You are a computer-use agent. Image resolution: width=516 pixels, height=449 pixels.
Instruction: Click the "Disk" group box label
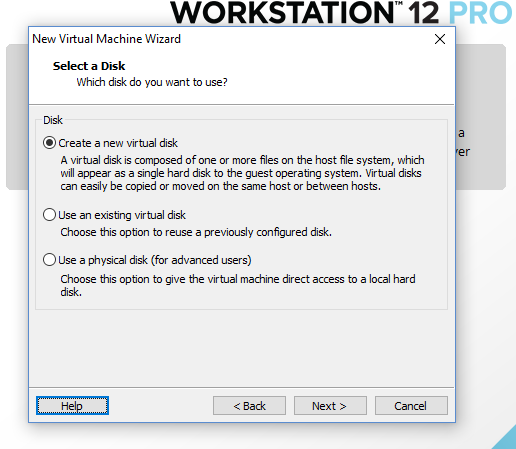coord(53,120)
